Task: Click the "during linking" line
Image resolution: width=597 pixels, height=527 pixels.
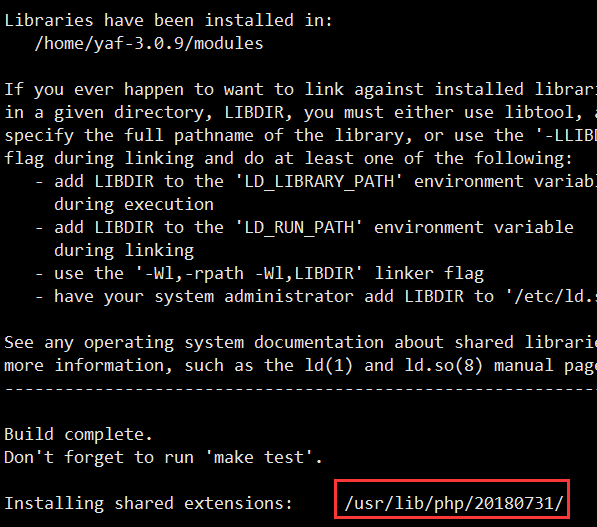Action: point(124,251)
